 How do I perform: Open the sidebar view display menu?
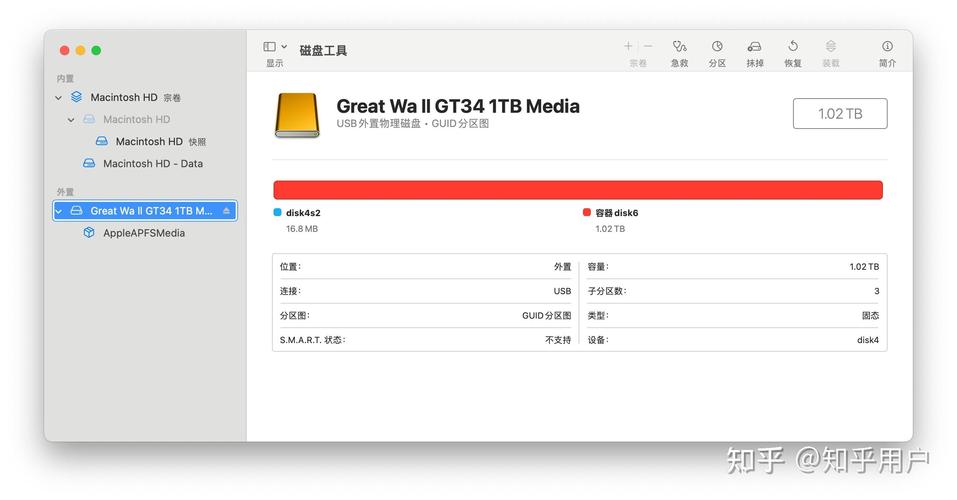(275, 53)
